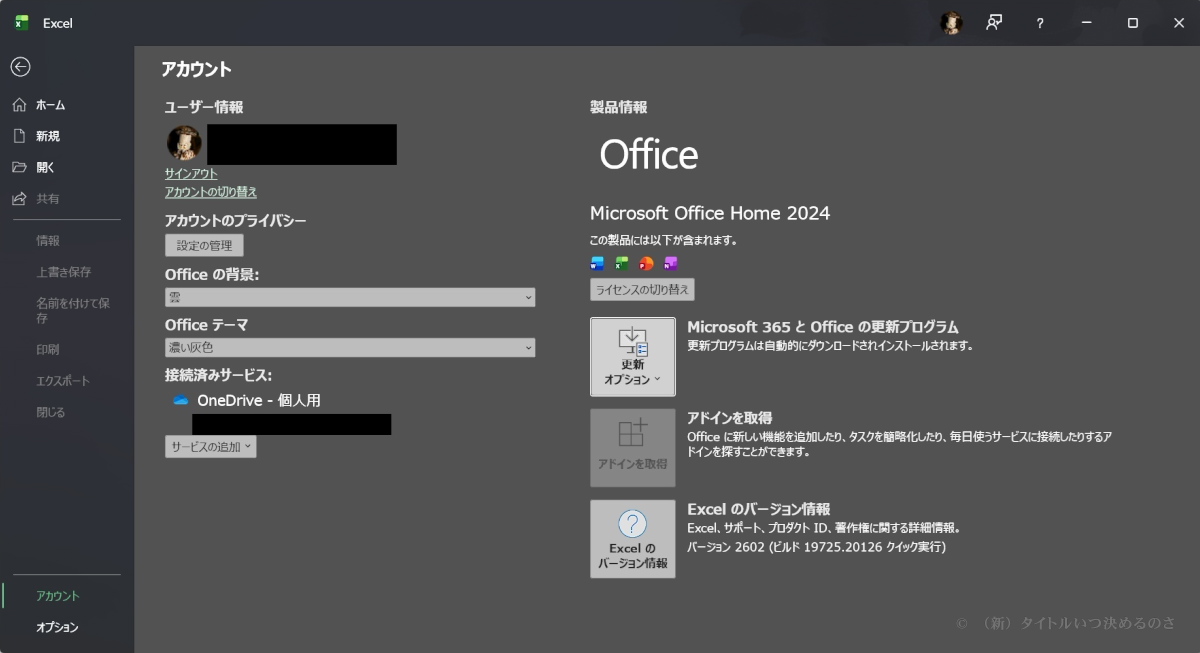Image resolution: width=1200 pixels, height=653 pixels.
Task: Click the home icon beside ホーム
Action: coord(19,105)
